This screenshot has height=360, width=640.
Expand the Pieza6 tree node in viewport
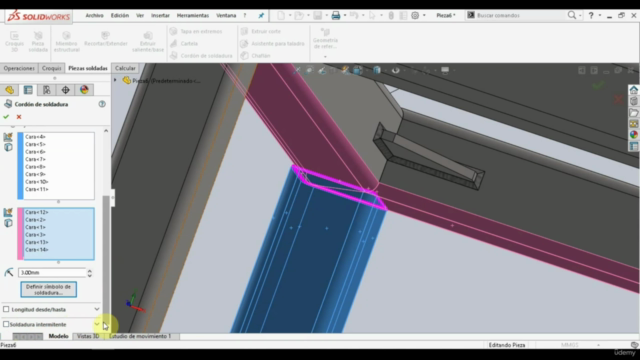[116, 80]
